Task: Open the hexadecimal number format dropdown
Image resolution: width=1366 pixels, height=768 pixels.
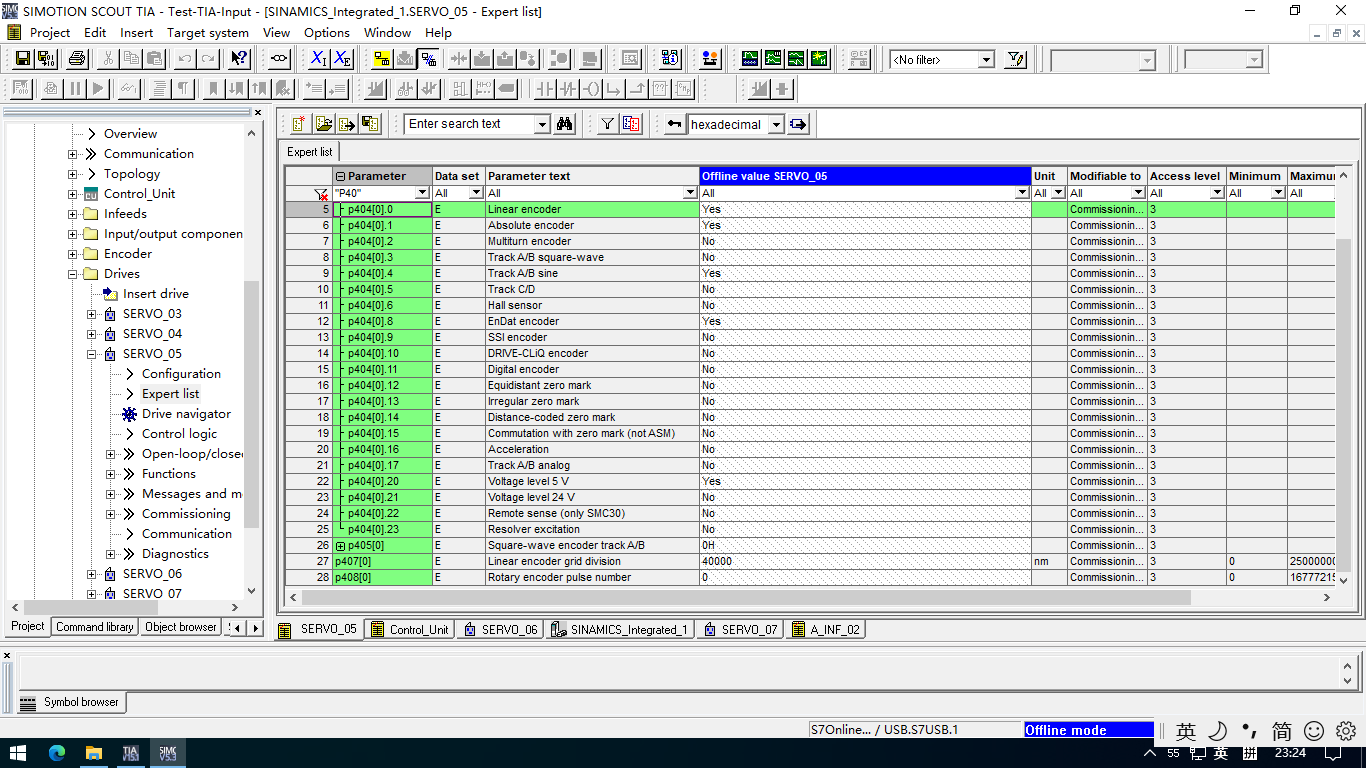Action: tap(774, 125)
